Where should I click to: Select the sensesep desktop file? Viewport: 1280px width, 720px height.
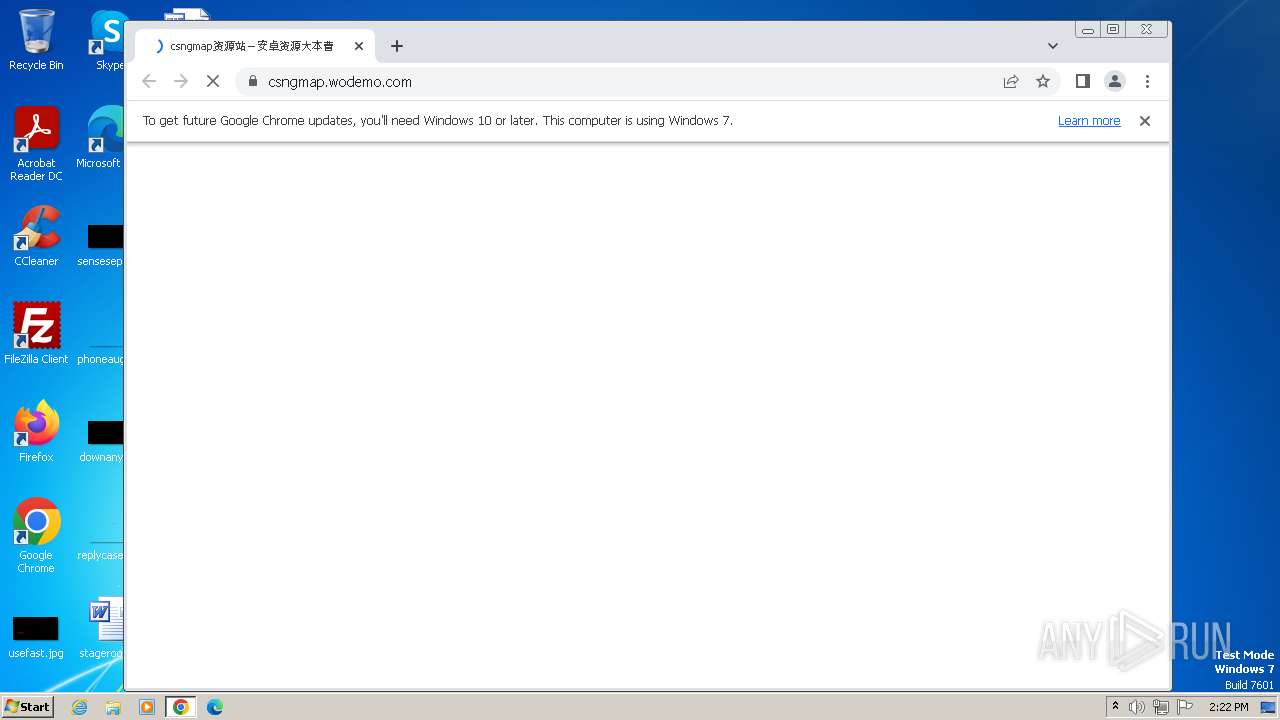click(101, 245)
